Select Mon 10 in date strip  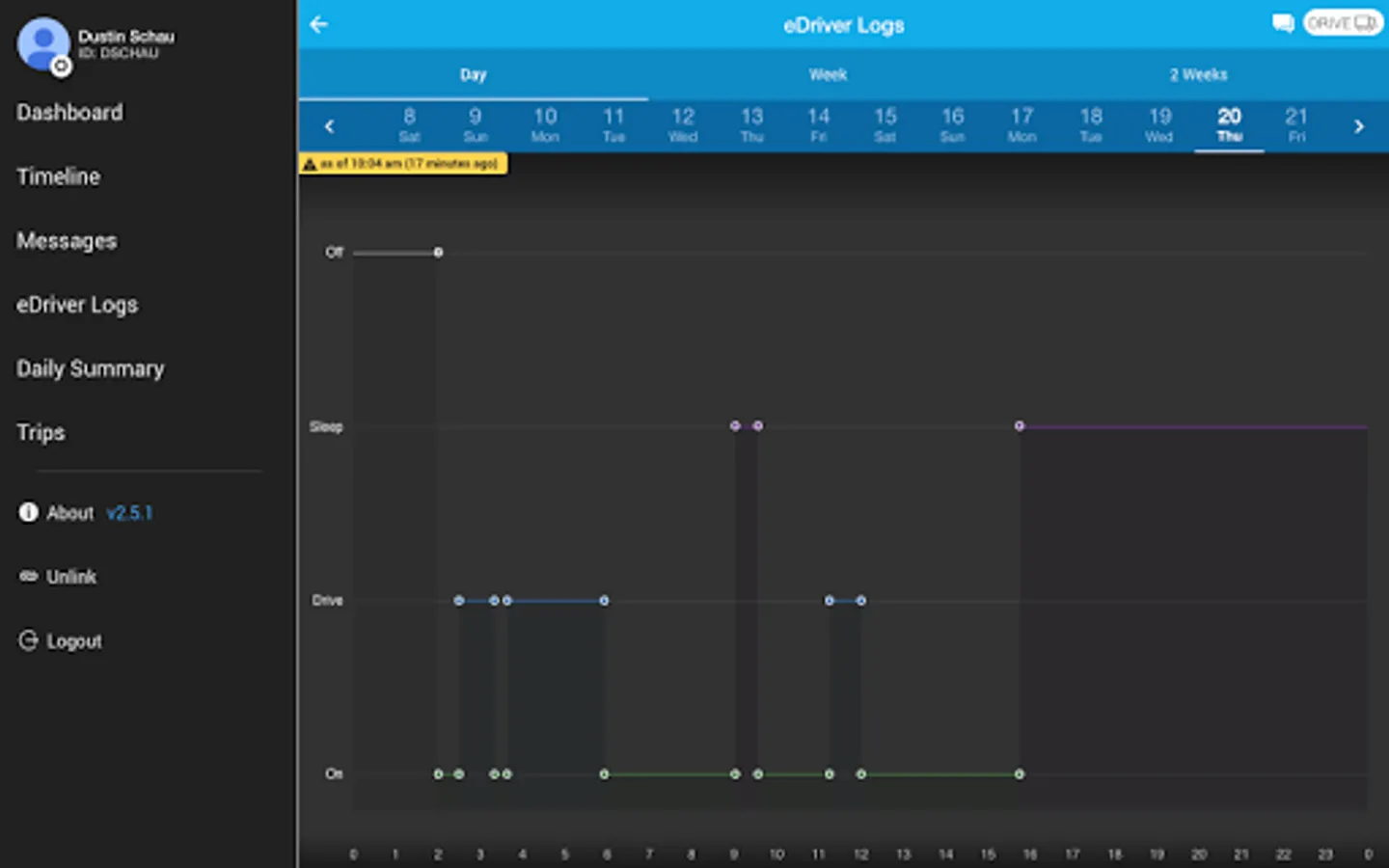(545, 125)
